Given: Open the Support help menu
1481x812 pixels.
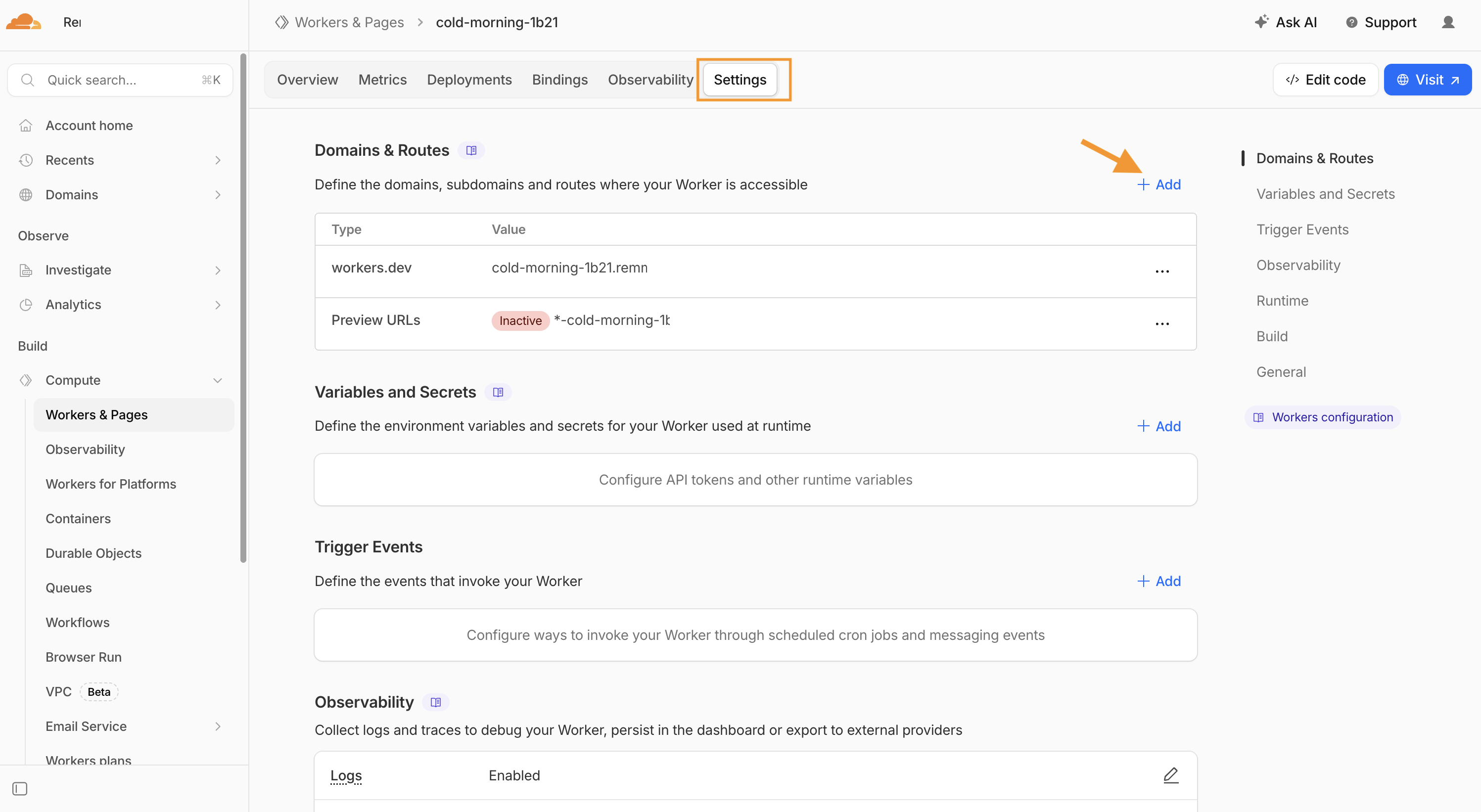Looking at the screenshot, I should click(1381, 22).
